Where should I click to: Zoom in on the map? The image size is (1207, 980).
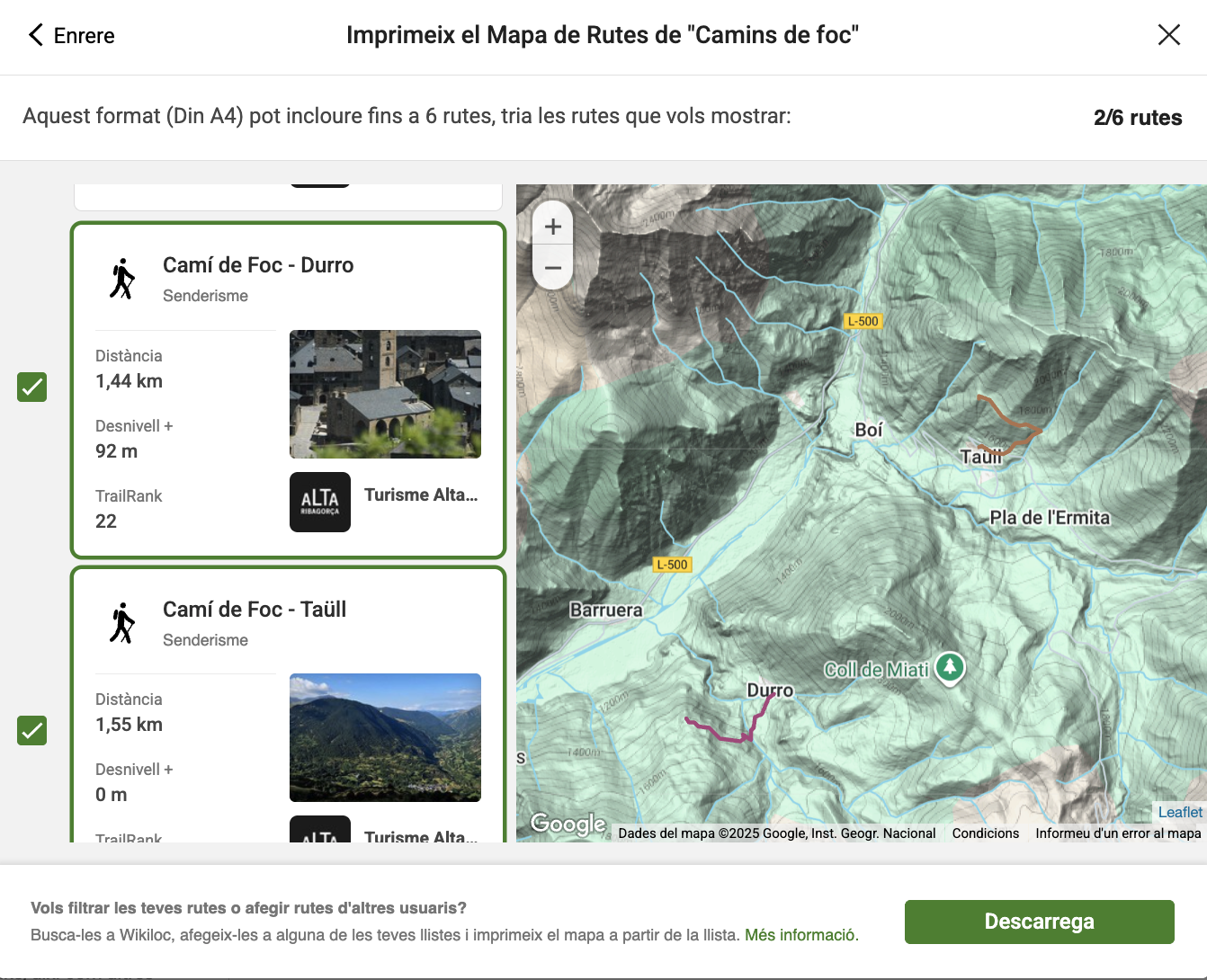pyautogui.click(x=553, y=227)
